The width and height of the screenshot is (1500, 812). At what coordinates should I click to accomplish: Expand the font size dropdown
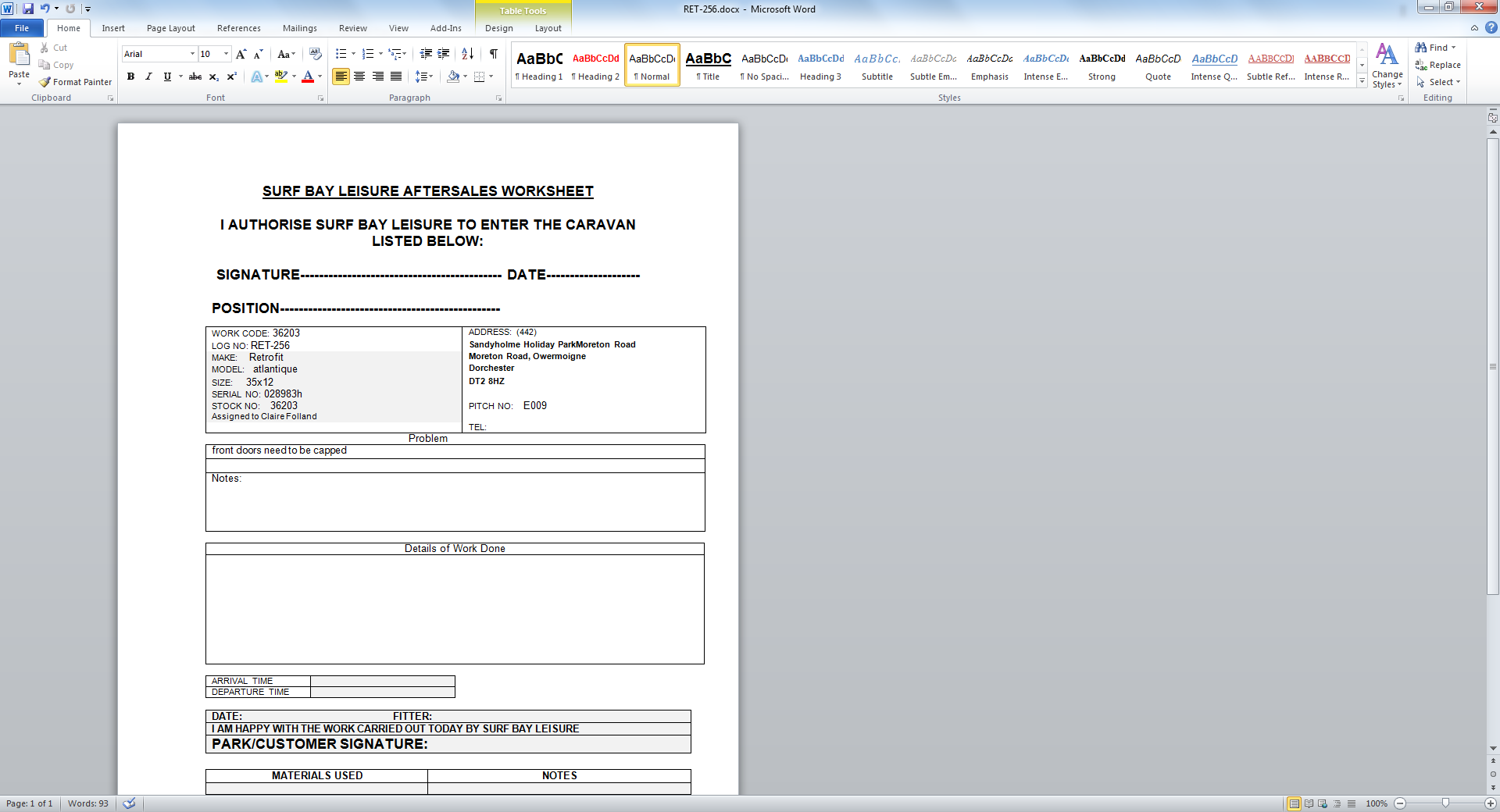227,54
